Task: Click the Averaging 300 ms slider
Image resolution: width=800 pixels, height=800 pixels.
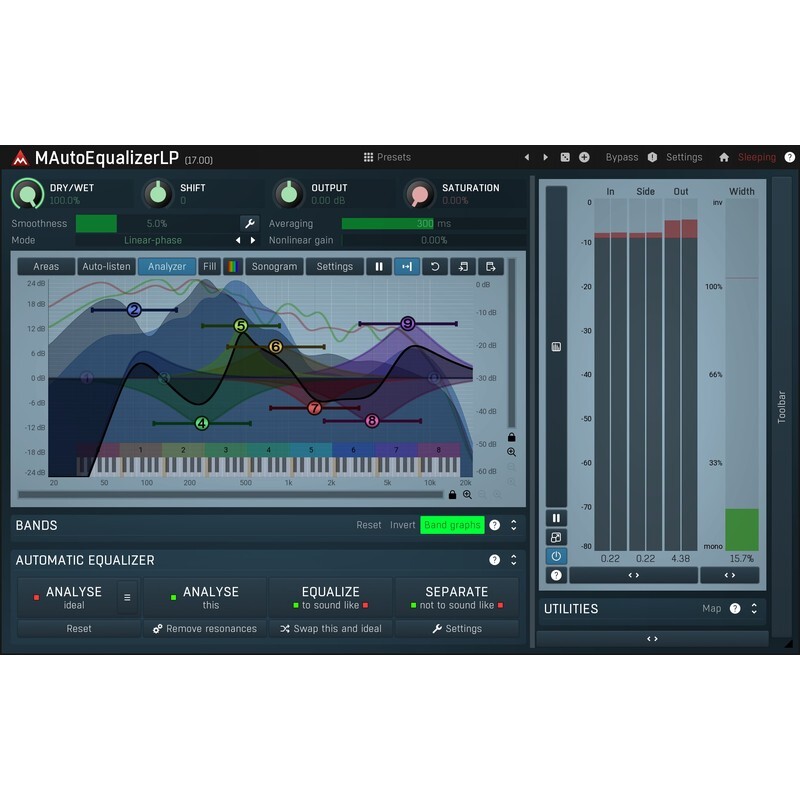Action: click(434, 223)
